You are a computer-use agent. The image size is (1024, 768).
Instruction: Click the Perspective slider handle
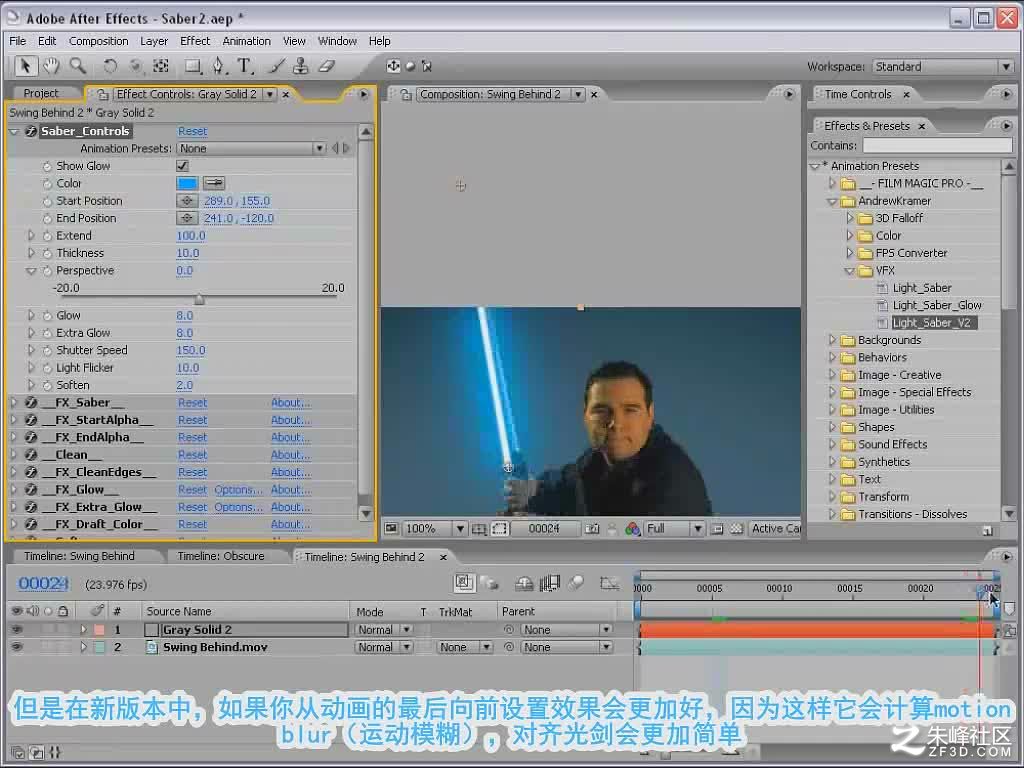pyautogui.click(x=199, y=300)
